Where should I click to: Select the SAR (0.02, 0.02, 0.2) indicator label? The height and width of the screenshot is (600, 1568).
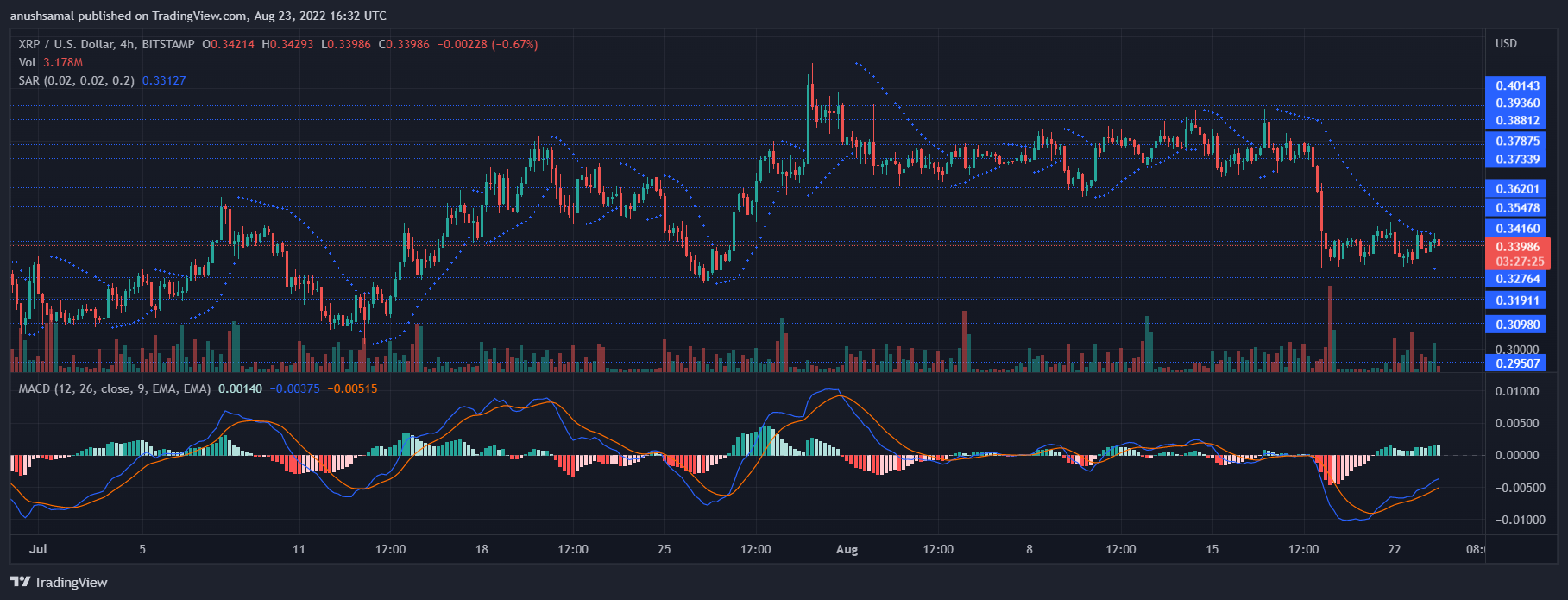77,80
